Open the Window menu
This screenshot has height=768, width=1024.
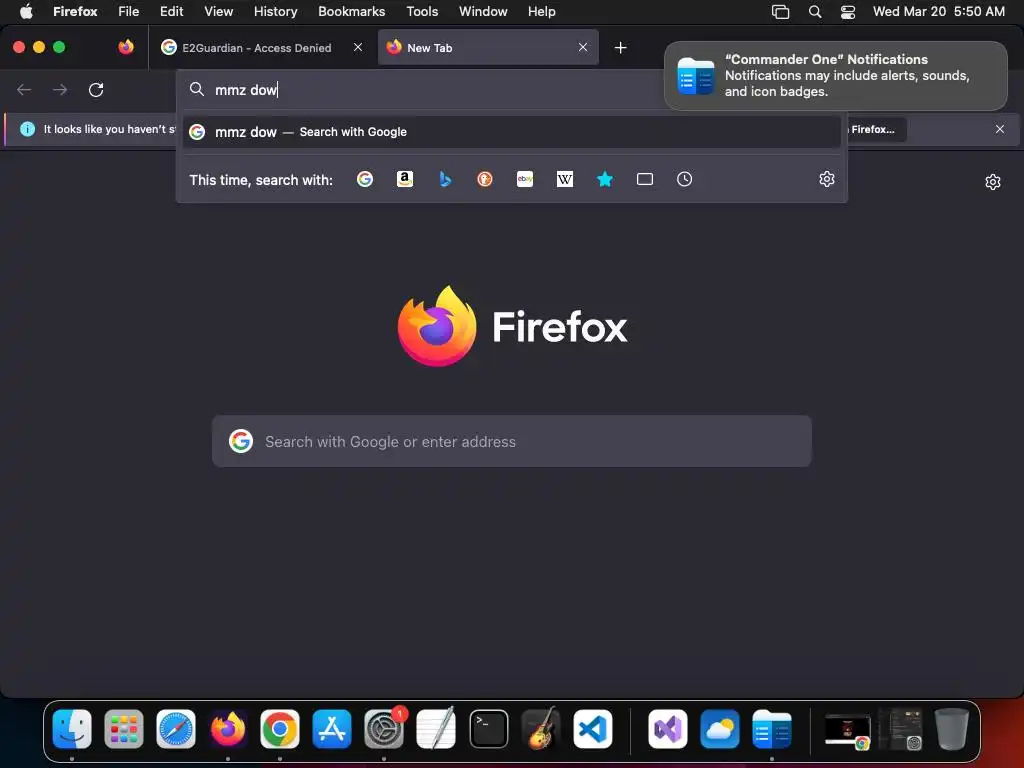[483, 11]
